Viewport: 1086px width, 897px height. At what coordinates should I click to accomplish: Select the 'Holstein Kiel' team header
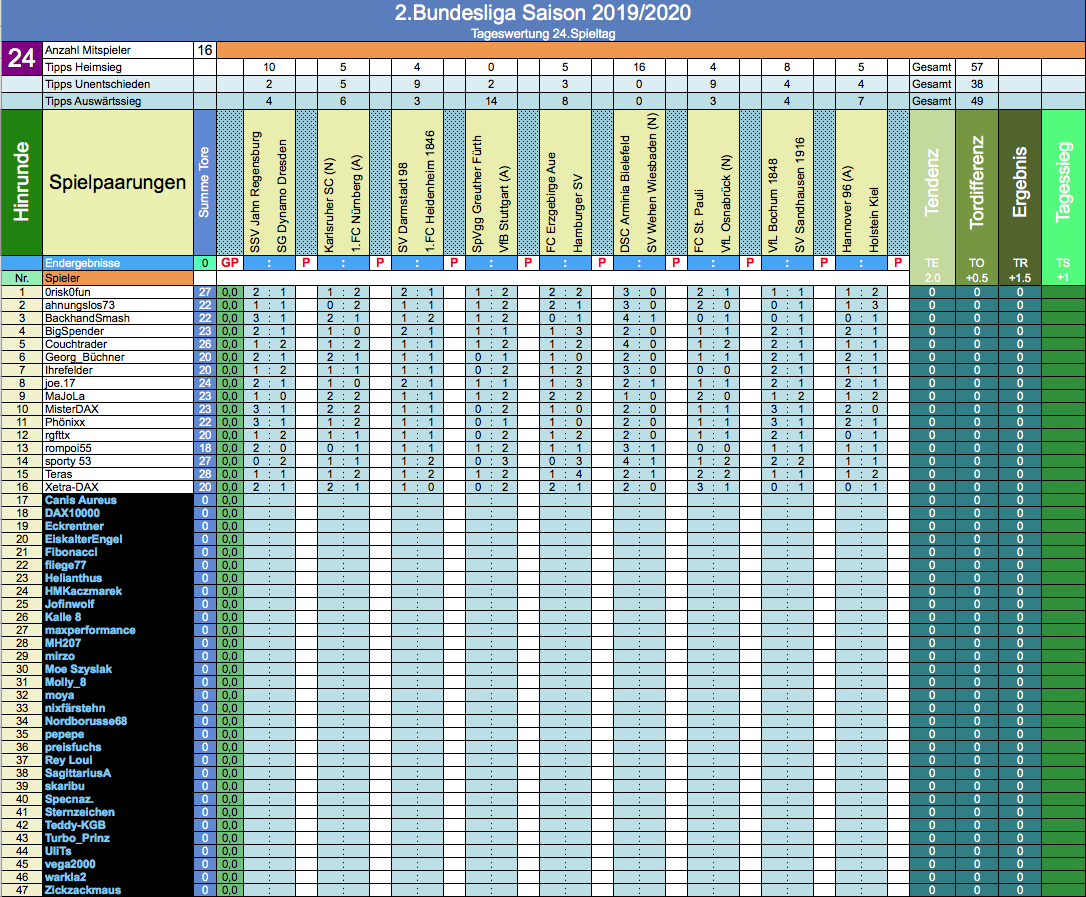point(873,220)
